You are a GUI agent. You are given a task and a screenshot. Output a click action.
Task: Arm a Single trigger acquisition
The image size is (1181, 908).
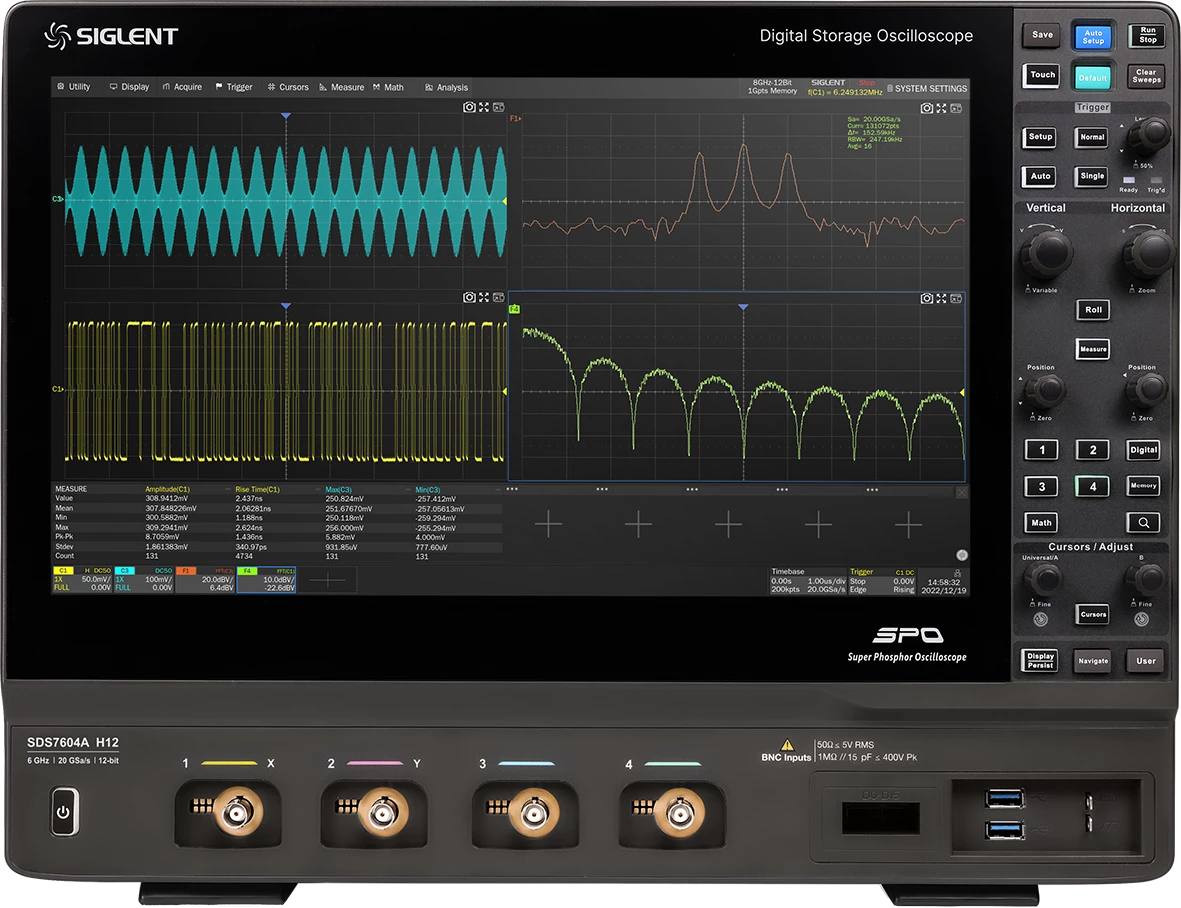(1092, 176)
